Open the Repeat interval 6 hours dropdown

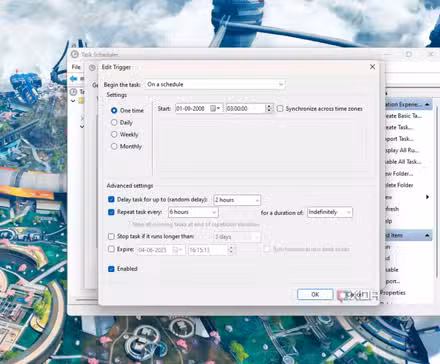[193, 212]
